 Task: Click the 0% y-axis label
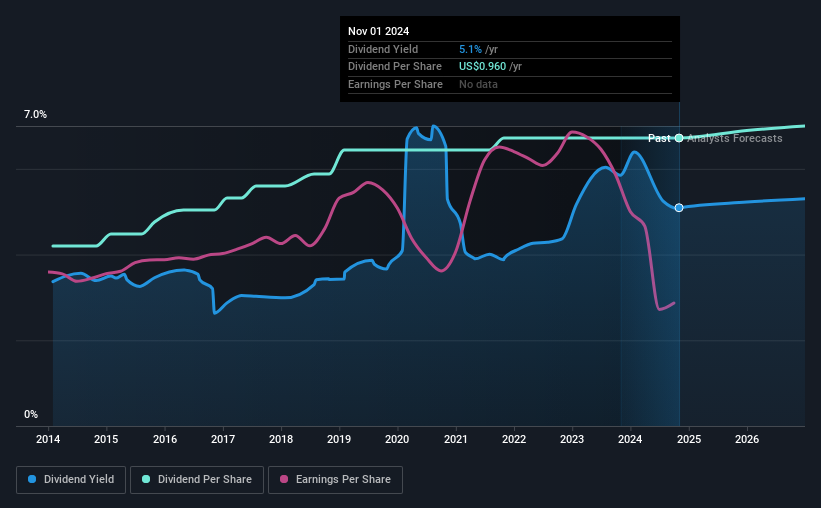click(x=31, y=414)
